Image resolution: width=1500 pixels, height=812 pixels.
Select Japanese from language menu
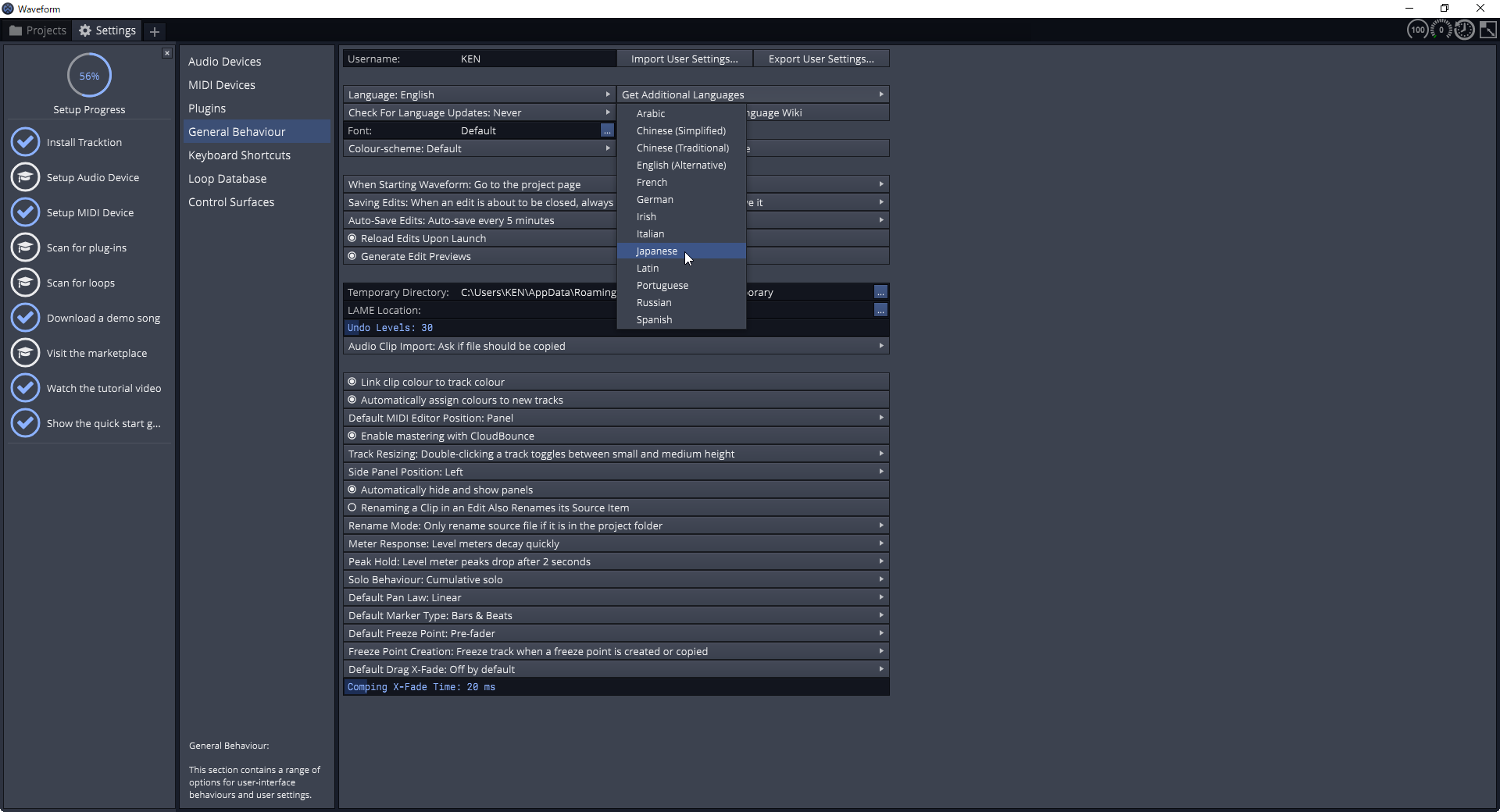click(x=681, y=251)
